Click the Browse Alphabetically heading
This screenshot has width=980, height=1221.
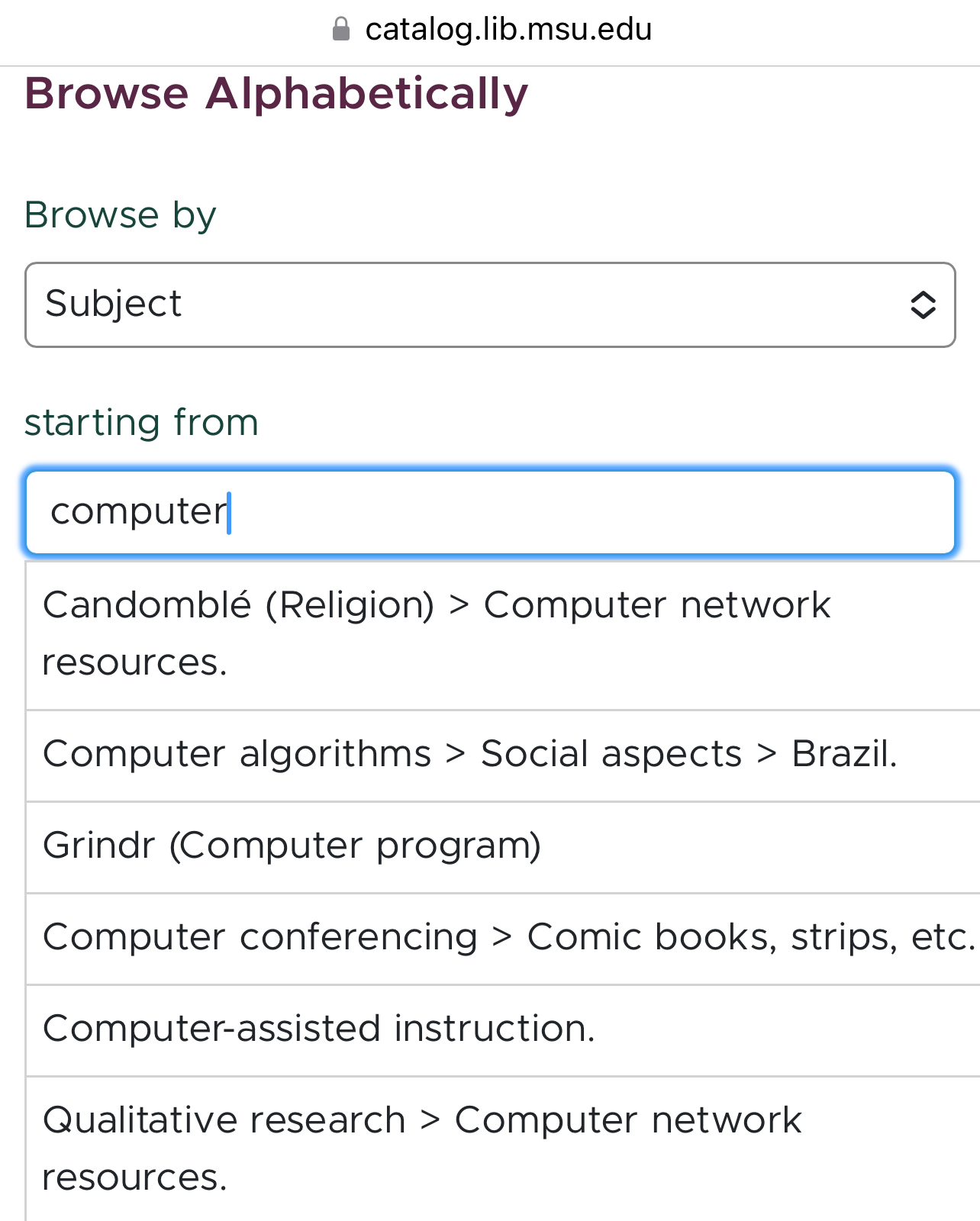276,94
